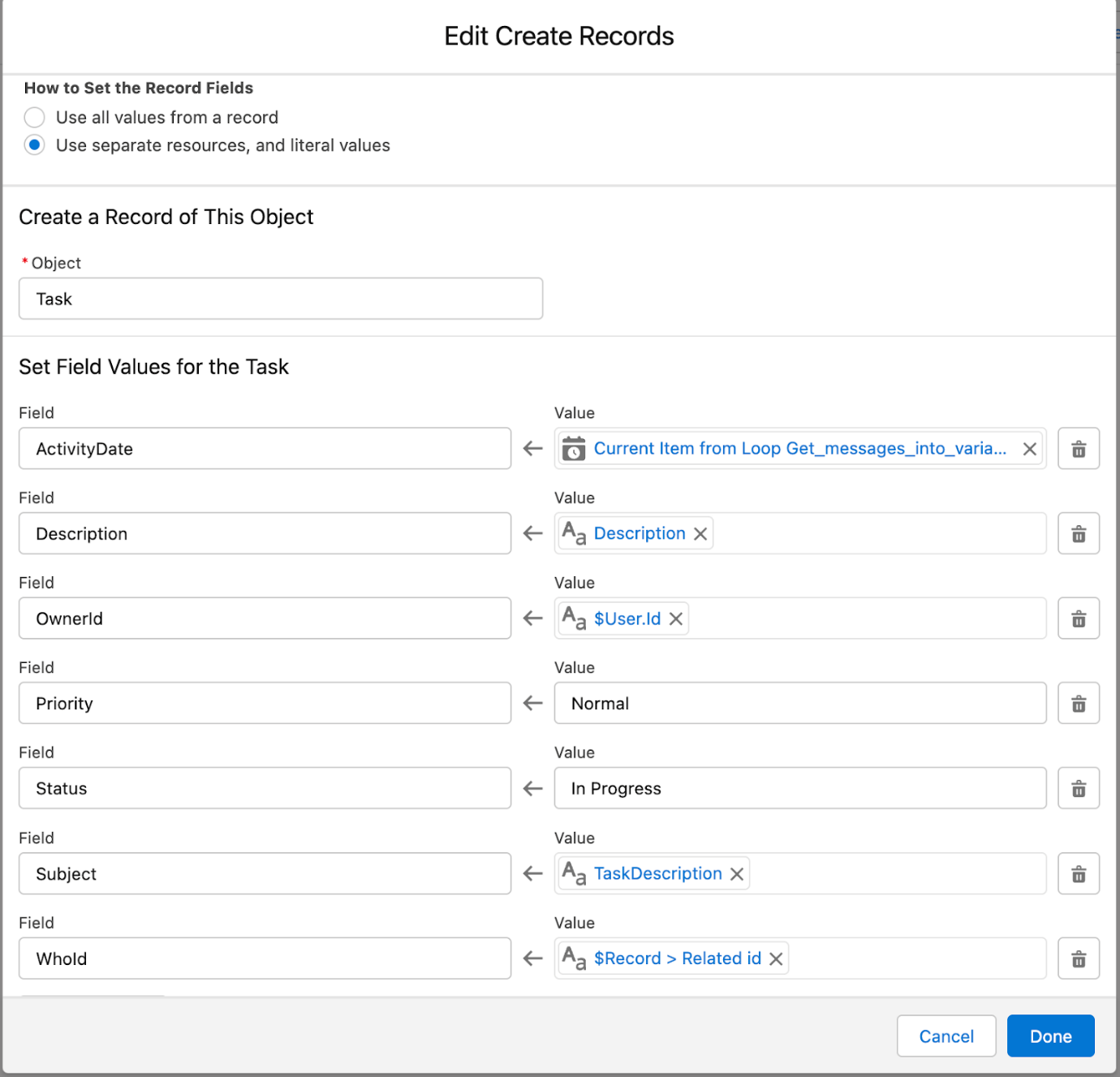This screenshot has height=1077, width=1120.
Task: Remove the Description value pill
Action: click(x=700, y=534)
